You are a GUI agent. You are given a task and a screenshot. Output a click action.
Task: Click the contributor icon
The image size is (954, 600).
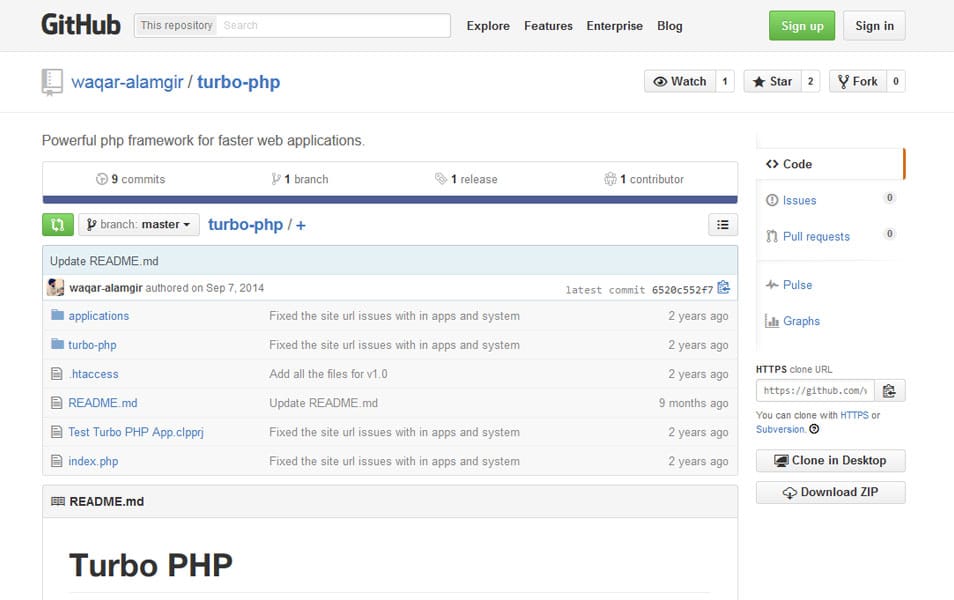tap(610, 179)
